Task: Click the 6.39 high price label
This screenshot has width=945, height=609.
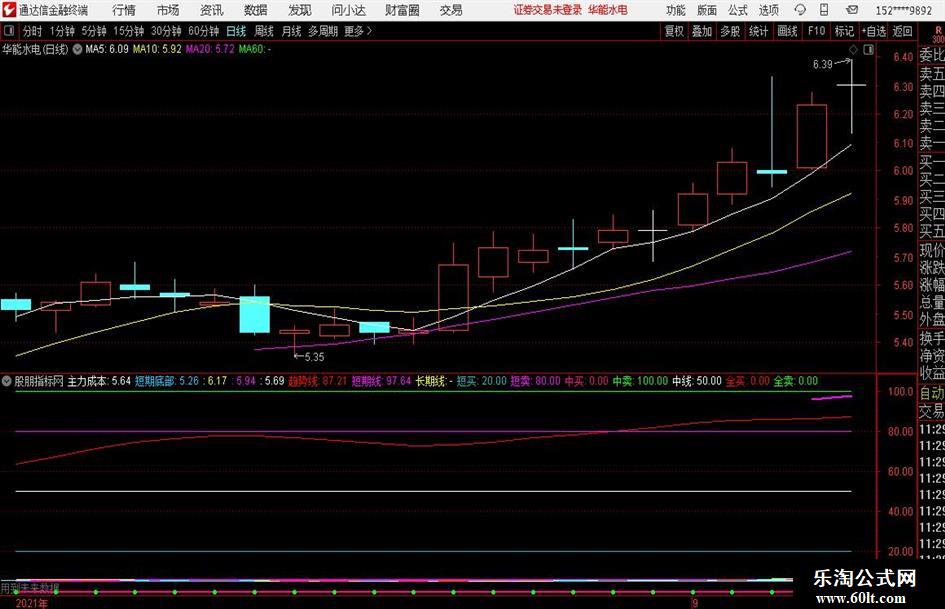Action: coord(823,65)
